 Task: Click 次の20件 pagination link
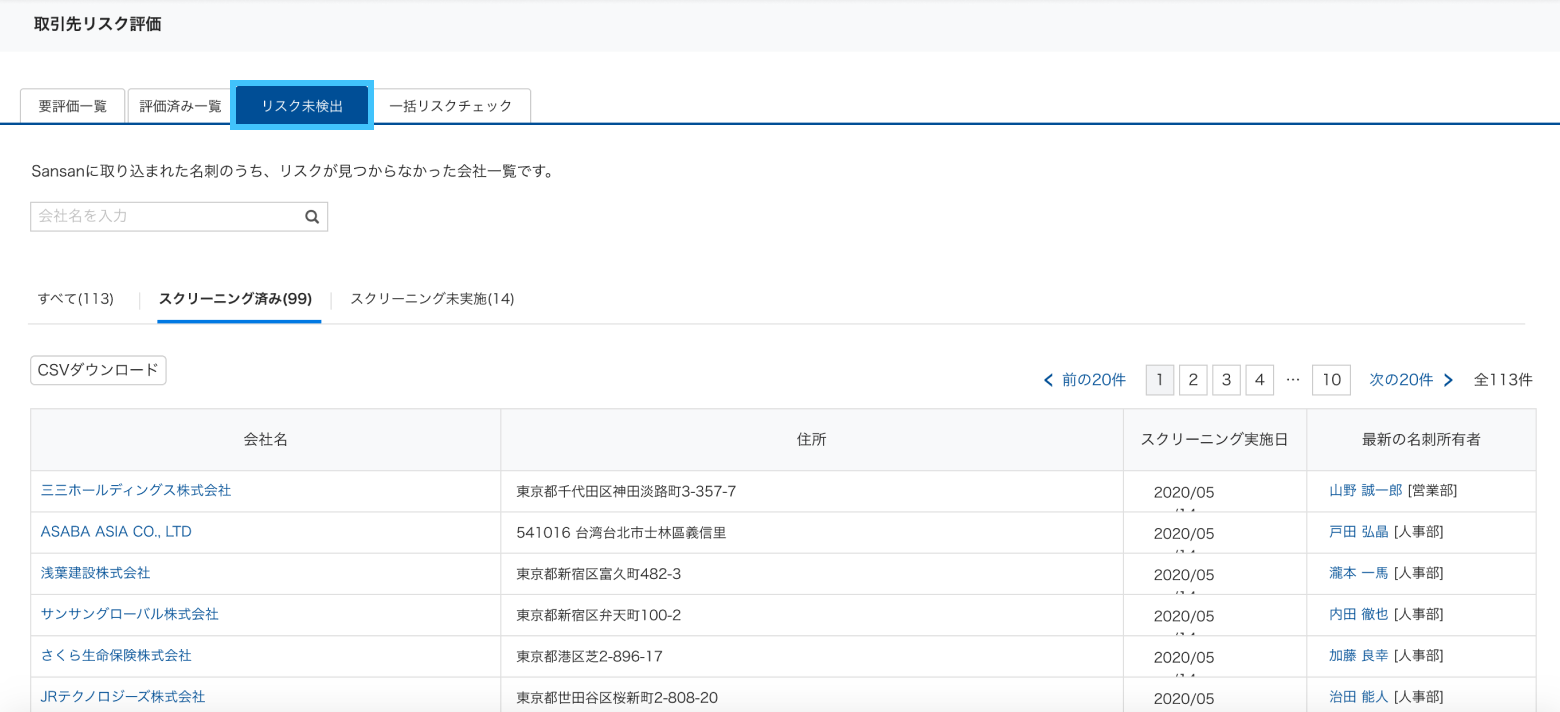[1401, 380]
